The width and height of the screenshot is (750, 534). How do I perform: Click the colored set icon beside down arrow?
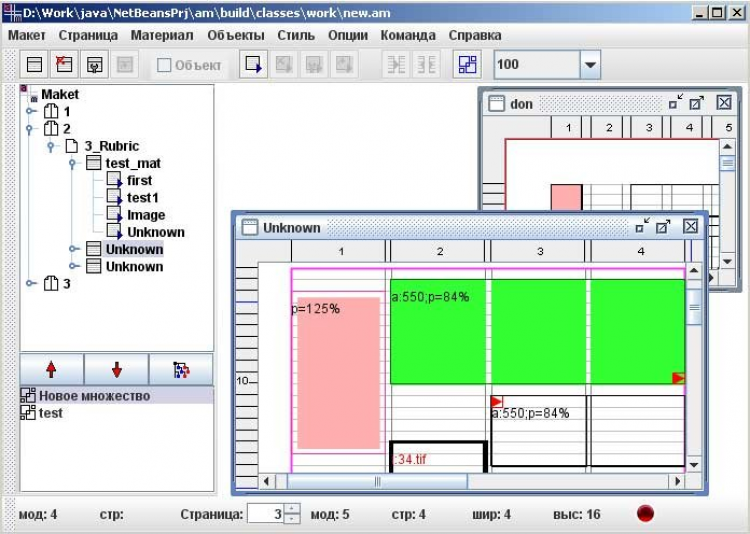click(181, 370)
